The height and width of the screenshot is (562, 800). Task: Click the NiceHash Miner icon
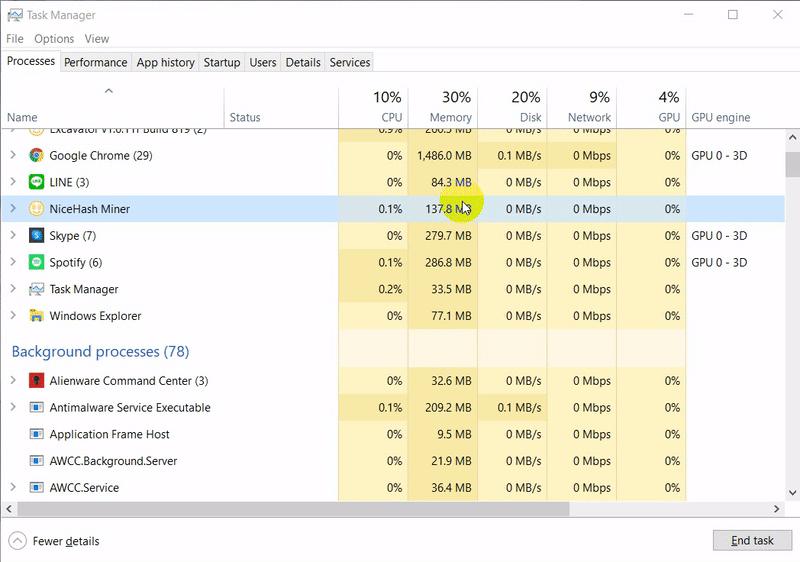36,209
